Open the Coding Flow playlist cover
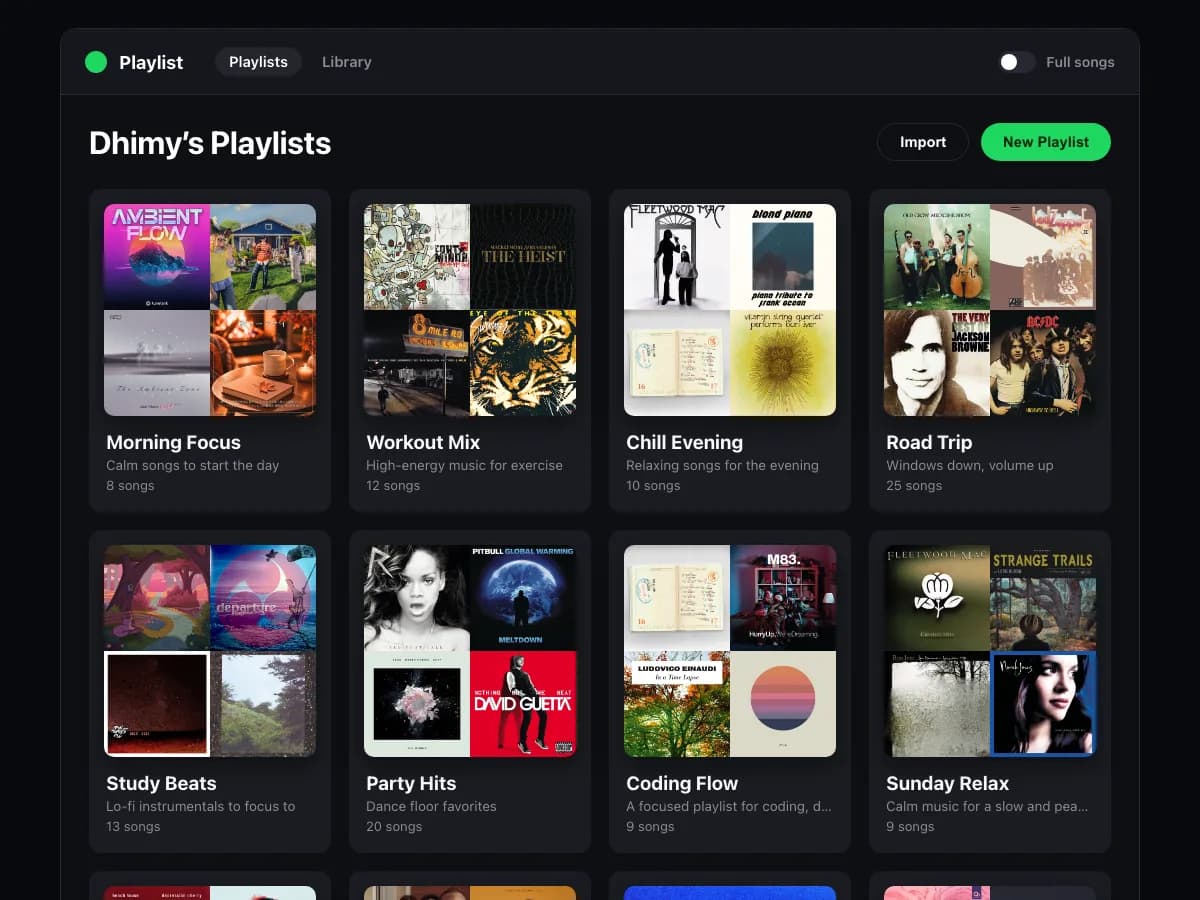This screenshot has width=1200, height=900. pyautogui.click(x=730, y=651)
